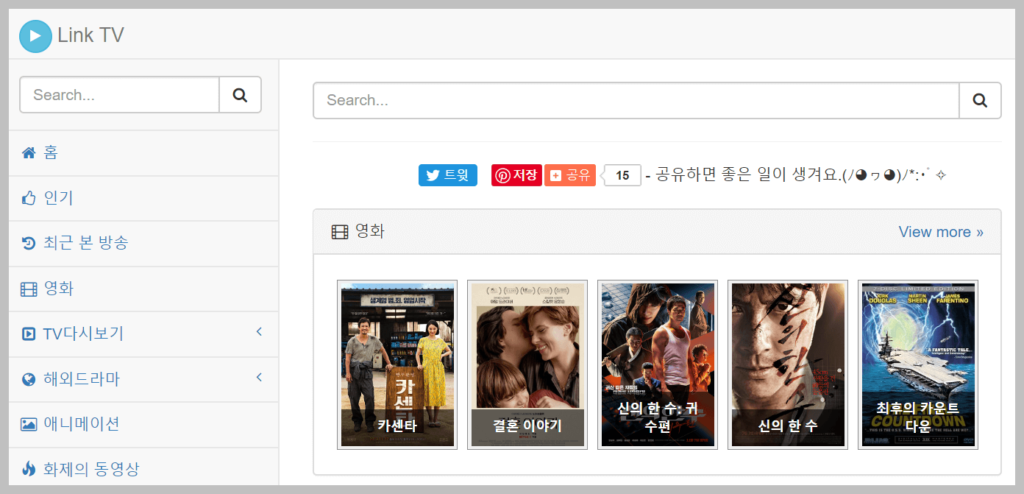The image size is (1024, 494).
Task: Open the 화제의 동영상 menu item
Action: tap(144, 469)
